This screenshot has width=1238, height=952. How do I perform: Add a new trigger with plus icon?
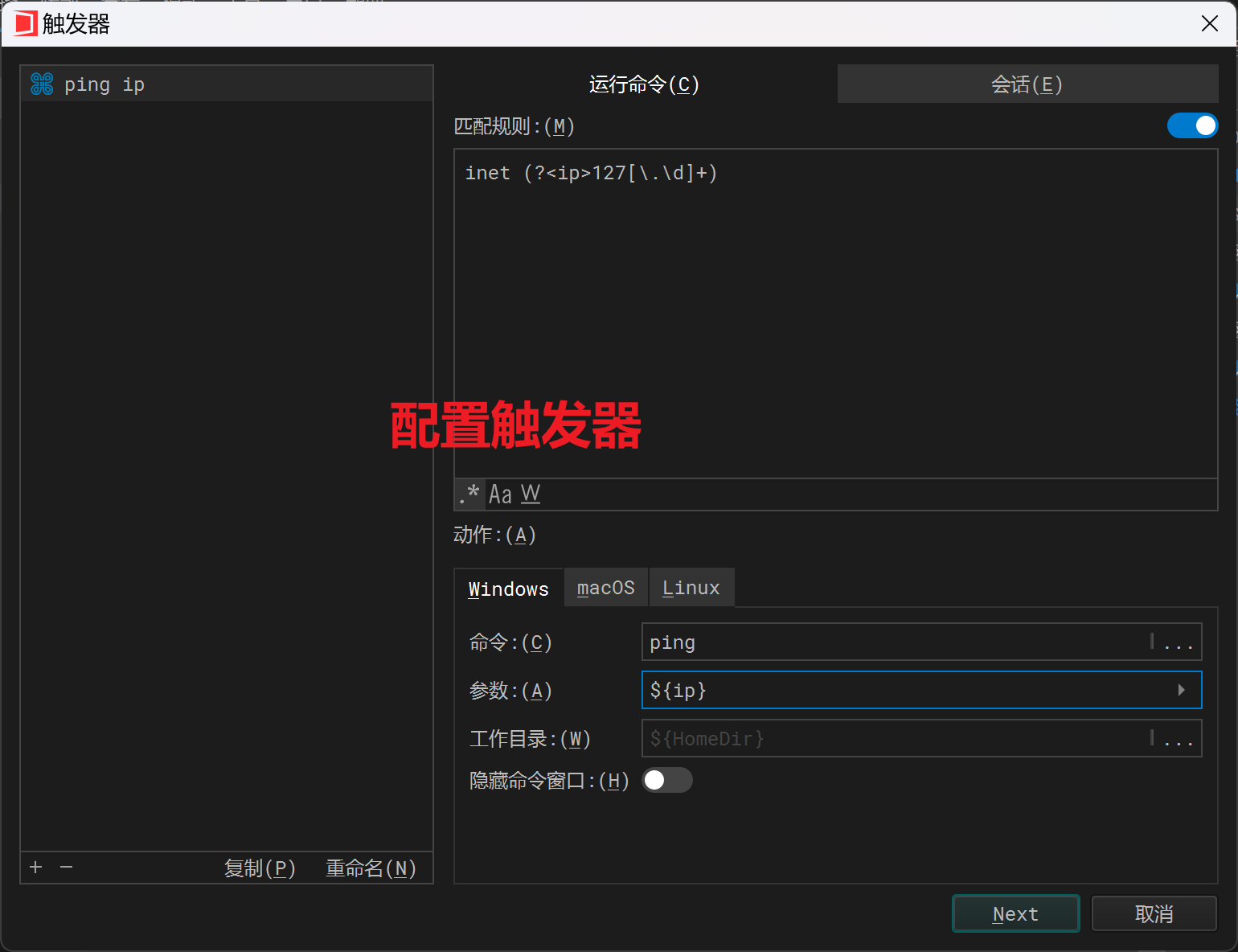pos(35,867)
